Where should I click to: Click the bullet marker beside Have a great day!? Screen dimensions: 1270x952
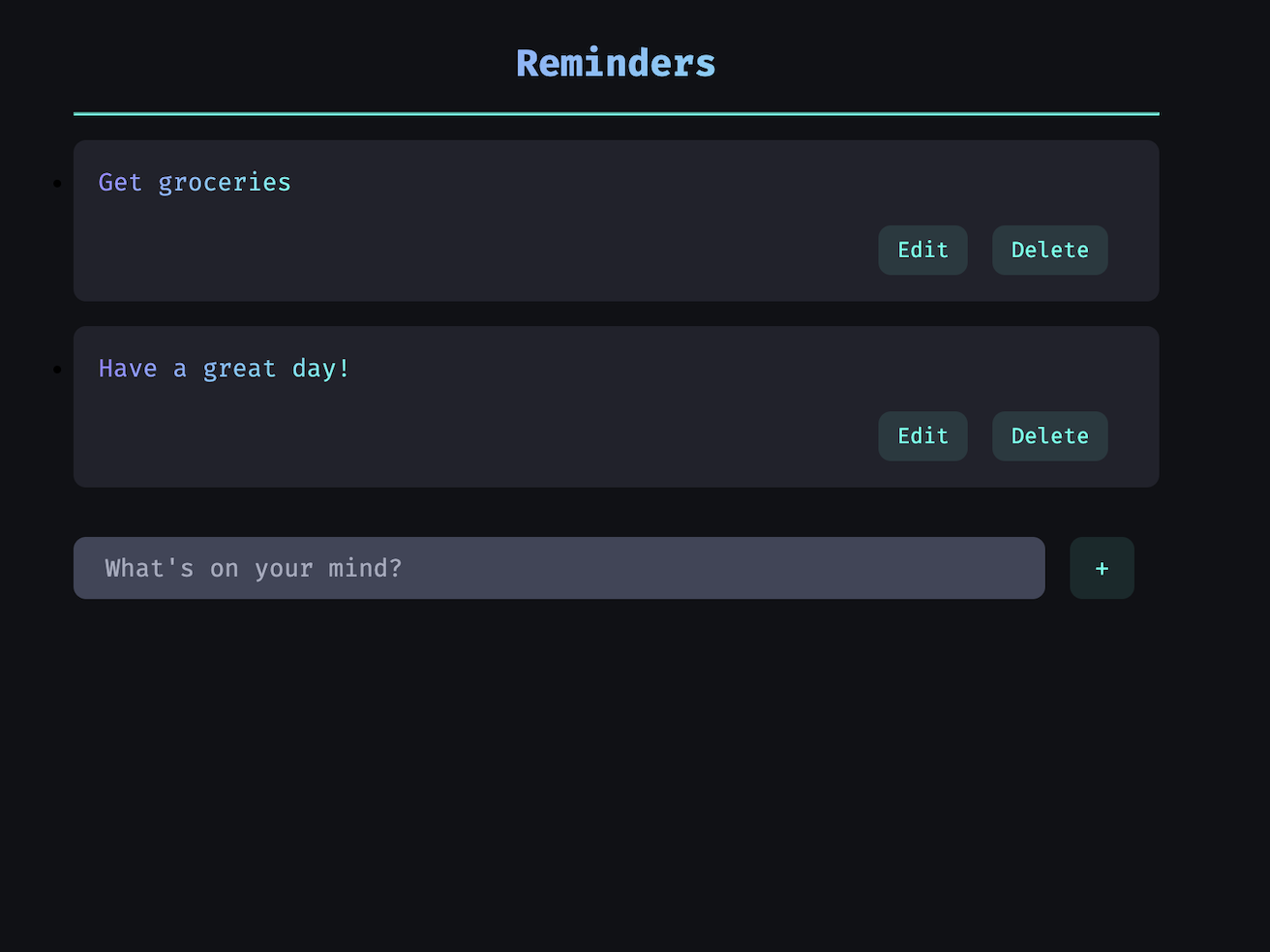(x=55, y=370)
